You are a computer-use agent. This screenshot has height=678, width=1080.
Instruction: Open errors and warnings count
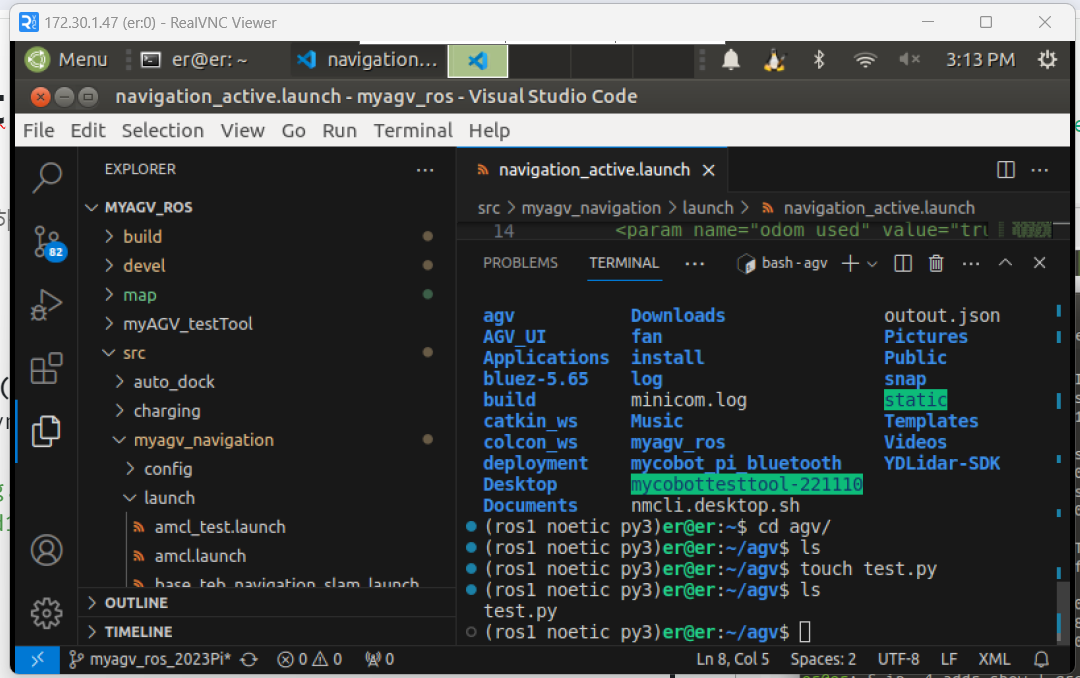(x=309, y=659)
